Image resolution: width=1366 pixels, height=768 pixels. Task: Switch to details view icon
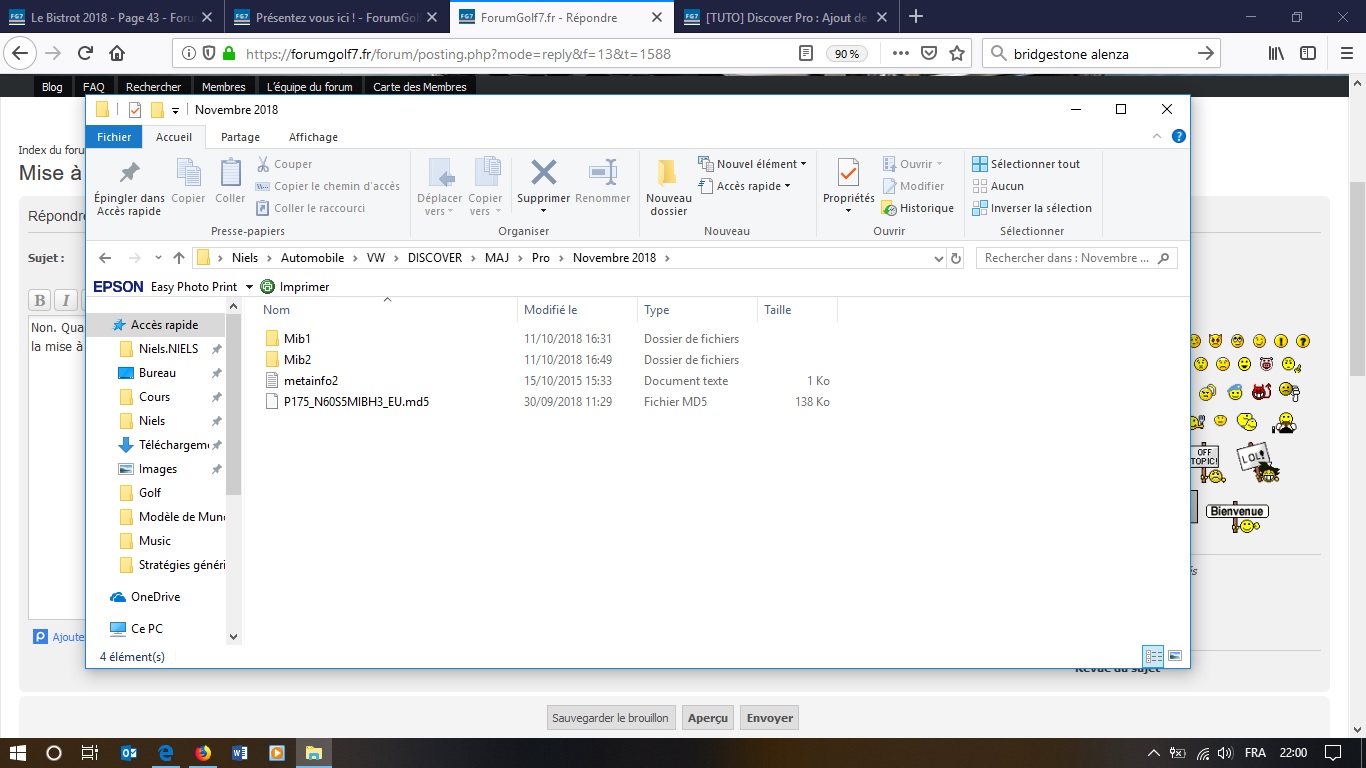click(1154, 657)
